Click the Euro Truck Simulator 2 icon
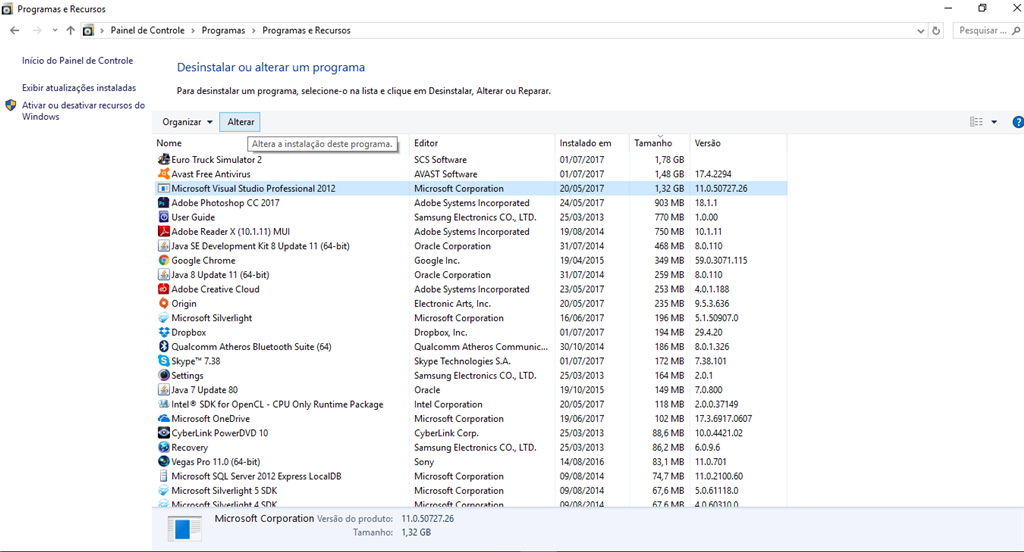Screen dimensions: 1024x552 164,159
